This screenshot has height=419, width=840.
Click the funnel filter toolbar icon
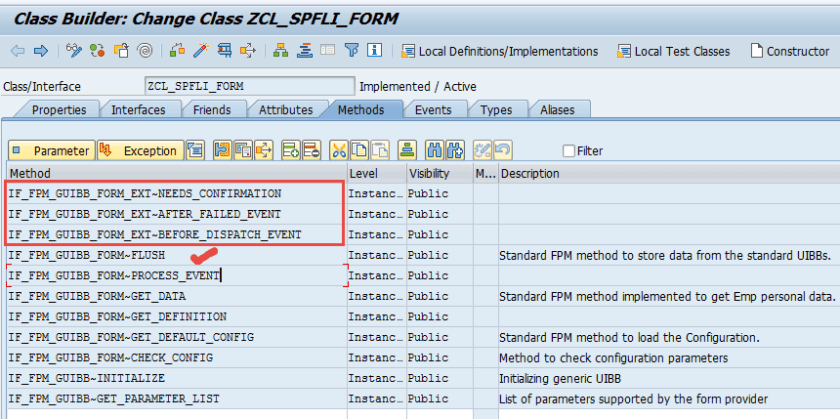(351, 51)
